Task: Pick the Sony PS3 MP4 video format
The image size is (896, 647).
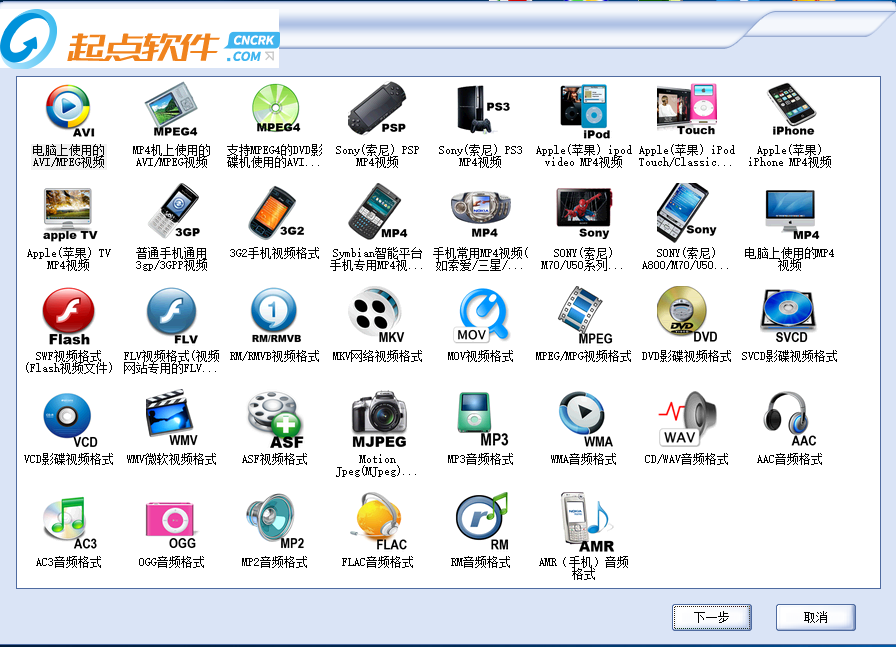Action: [x=480, y=110]
